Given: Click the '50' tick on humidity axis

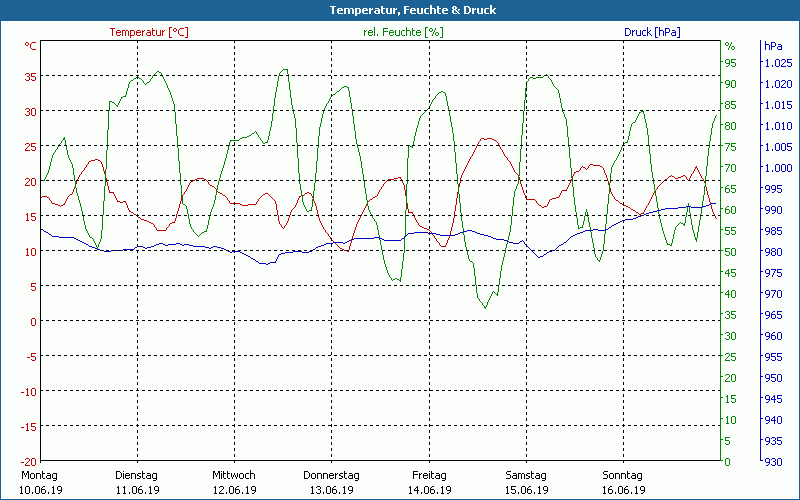Looking at the screenshot, I should [731, 252].
